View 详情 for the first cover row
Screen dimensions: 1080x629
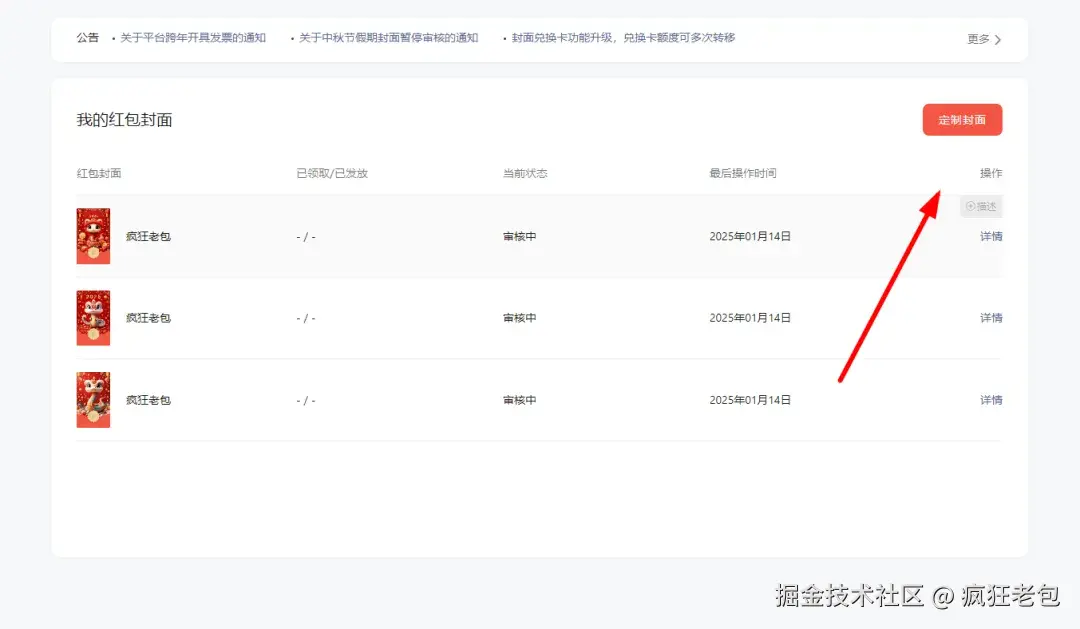pos(990,236)
